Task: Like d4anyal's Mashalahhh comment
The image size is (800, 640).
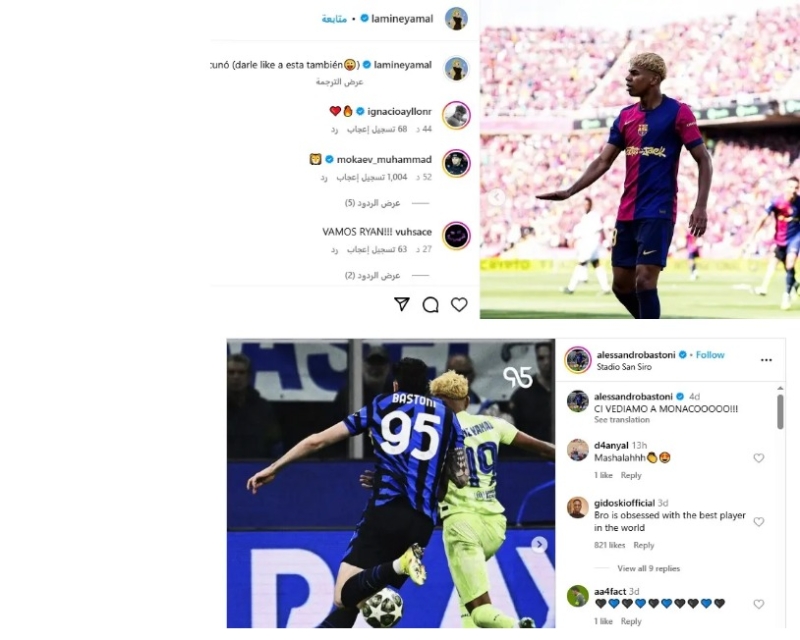Action: point(759,458)
